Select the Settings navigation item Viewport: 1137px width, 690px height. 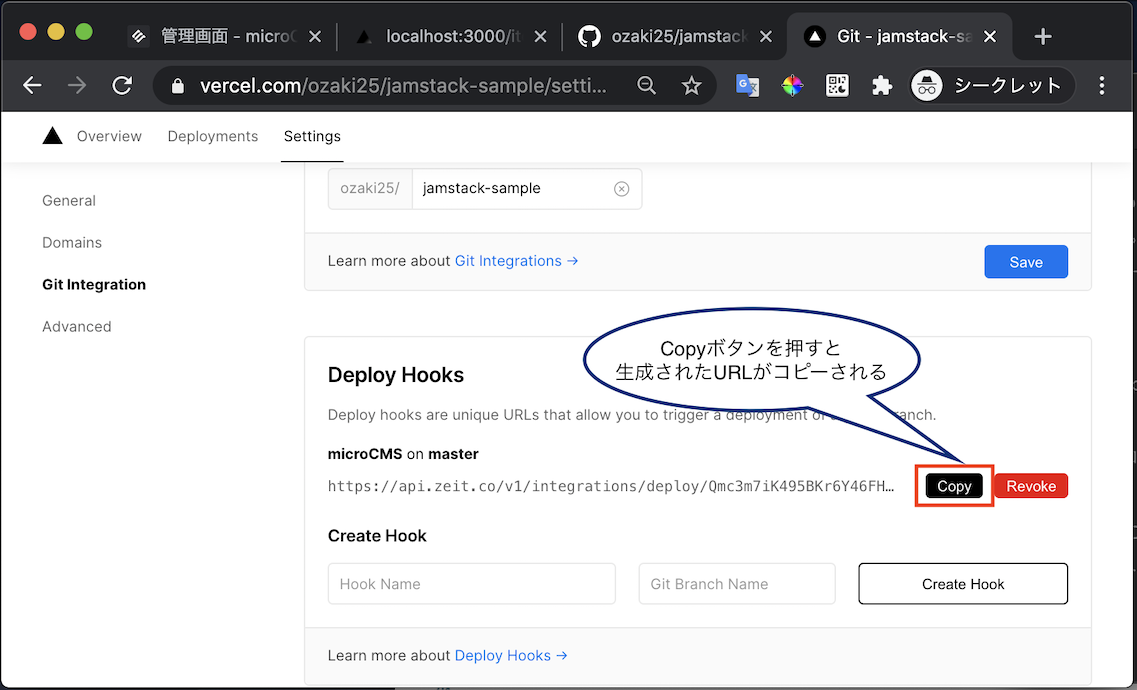pyautogui.click(x=312, y=136)
